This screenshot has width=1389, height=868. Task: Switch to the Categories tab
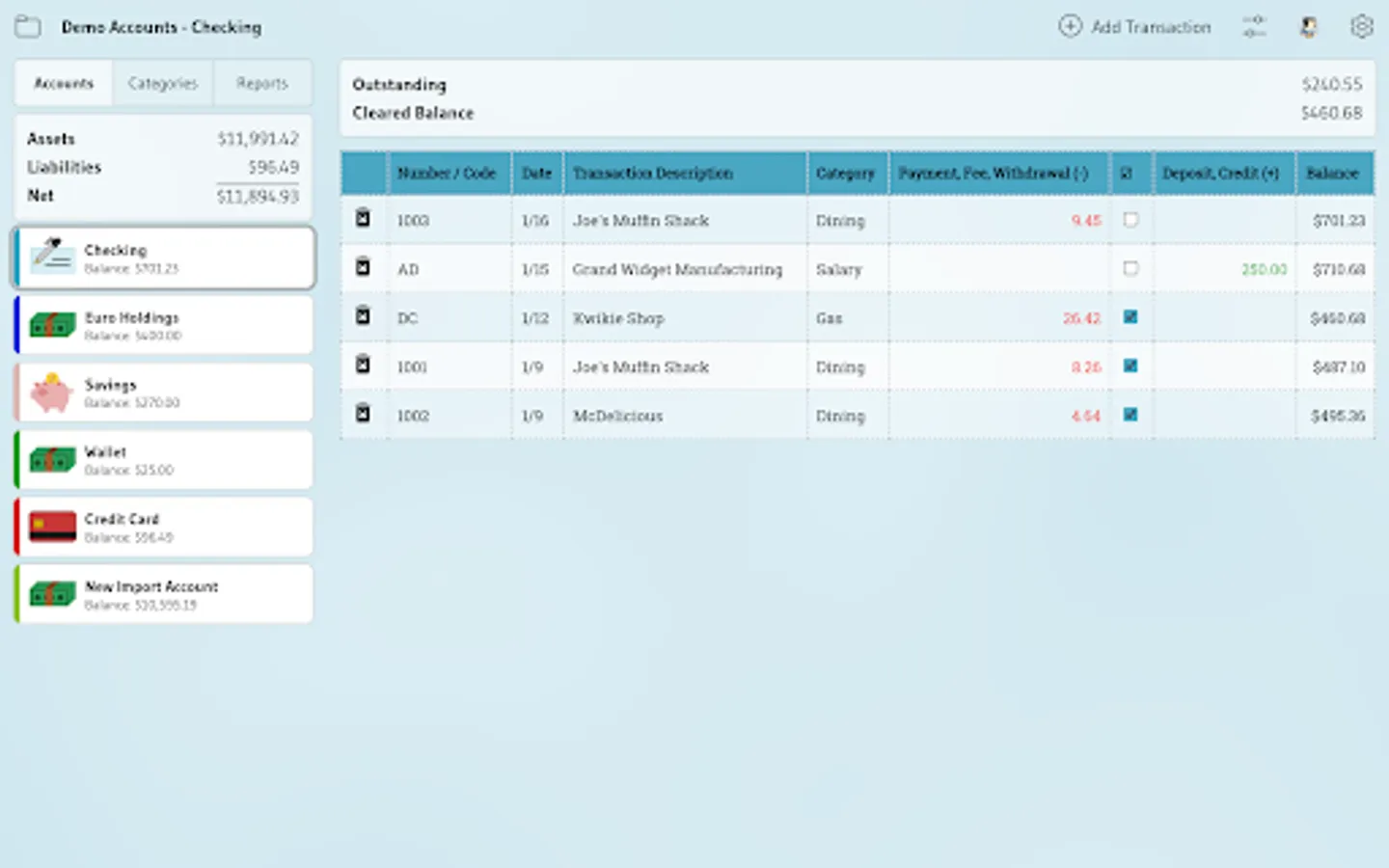162,83
